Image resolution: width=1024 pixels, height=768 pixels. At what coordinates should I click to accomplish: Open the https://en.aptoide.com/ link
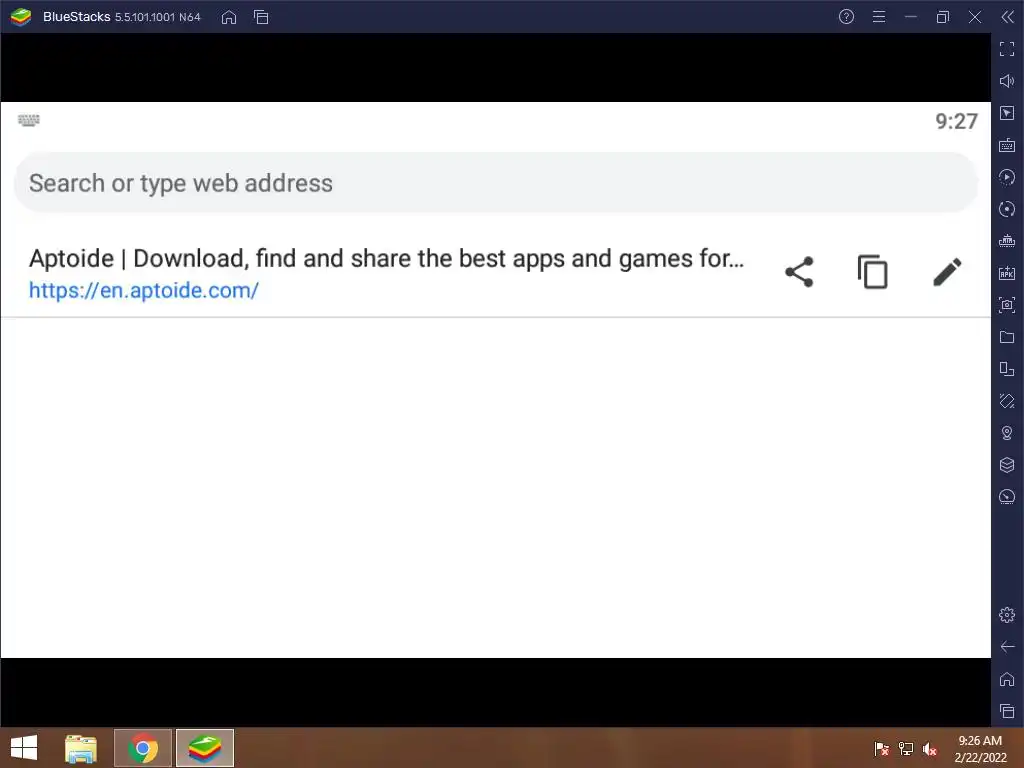coord(144,290)
